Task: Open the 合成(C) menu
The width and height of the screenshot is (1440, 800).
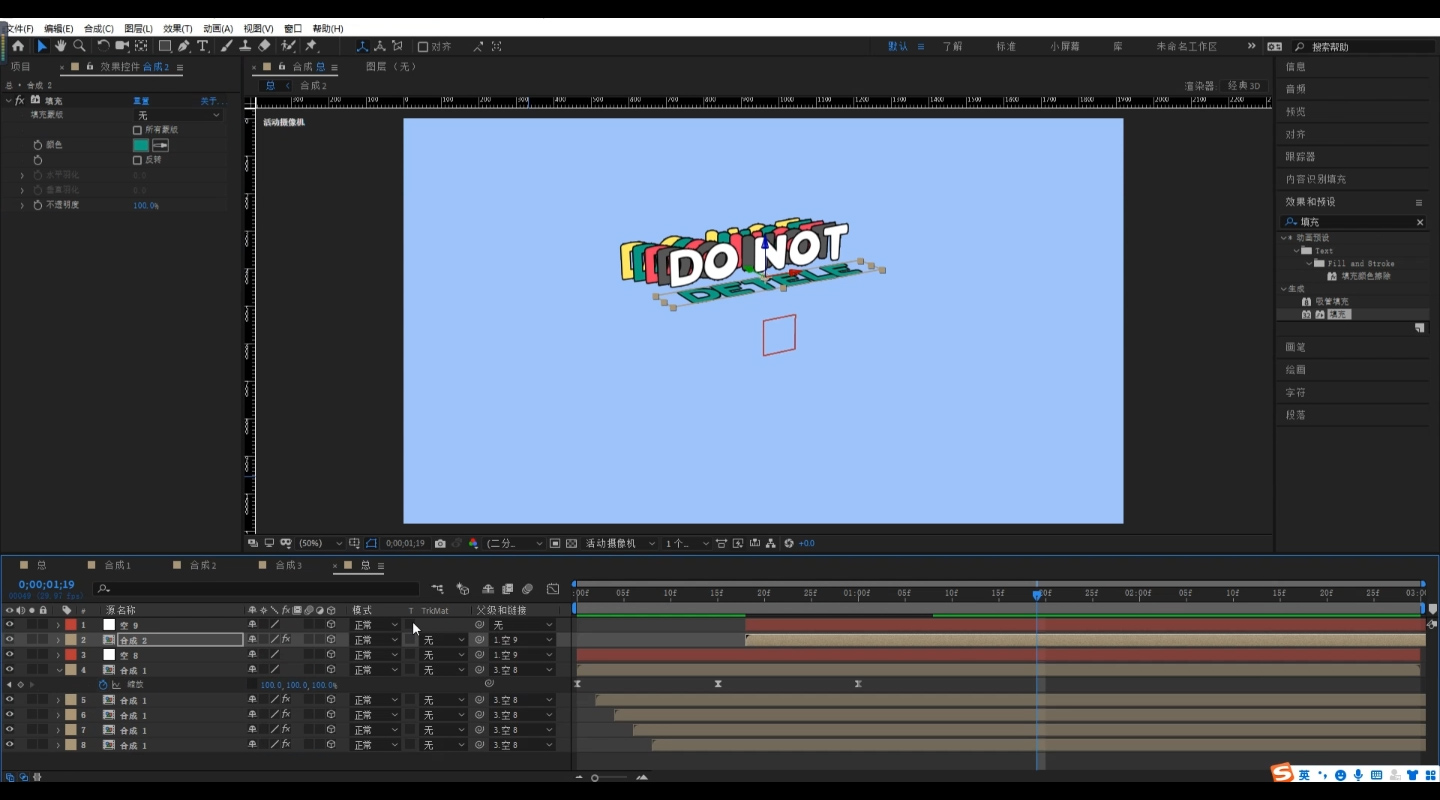Action: [99, 28]
